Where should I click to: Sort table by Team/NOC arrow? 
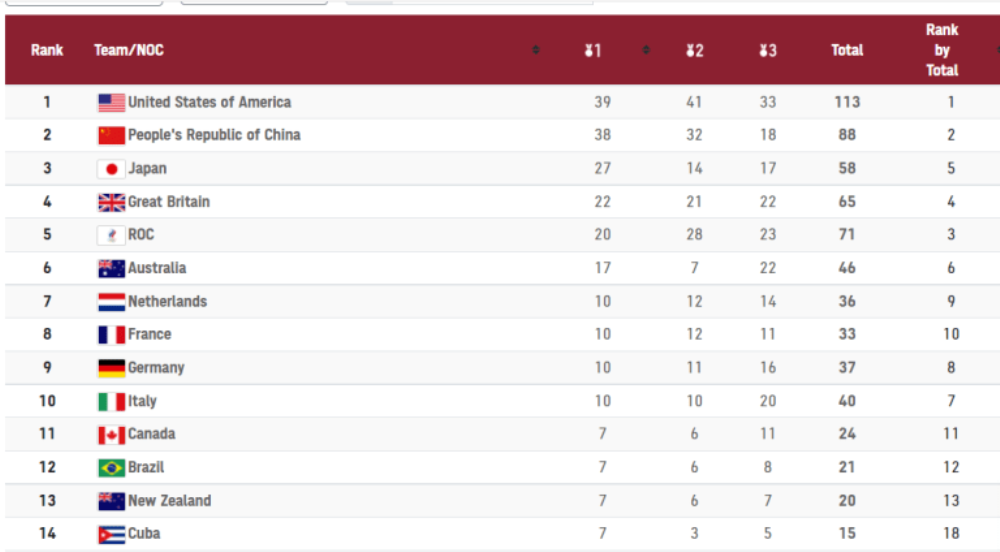click(536, 50)
